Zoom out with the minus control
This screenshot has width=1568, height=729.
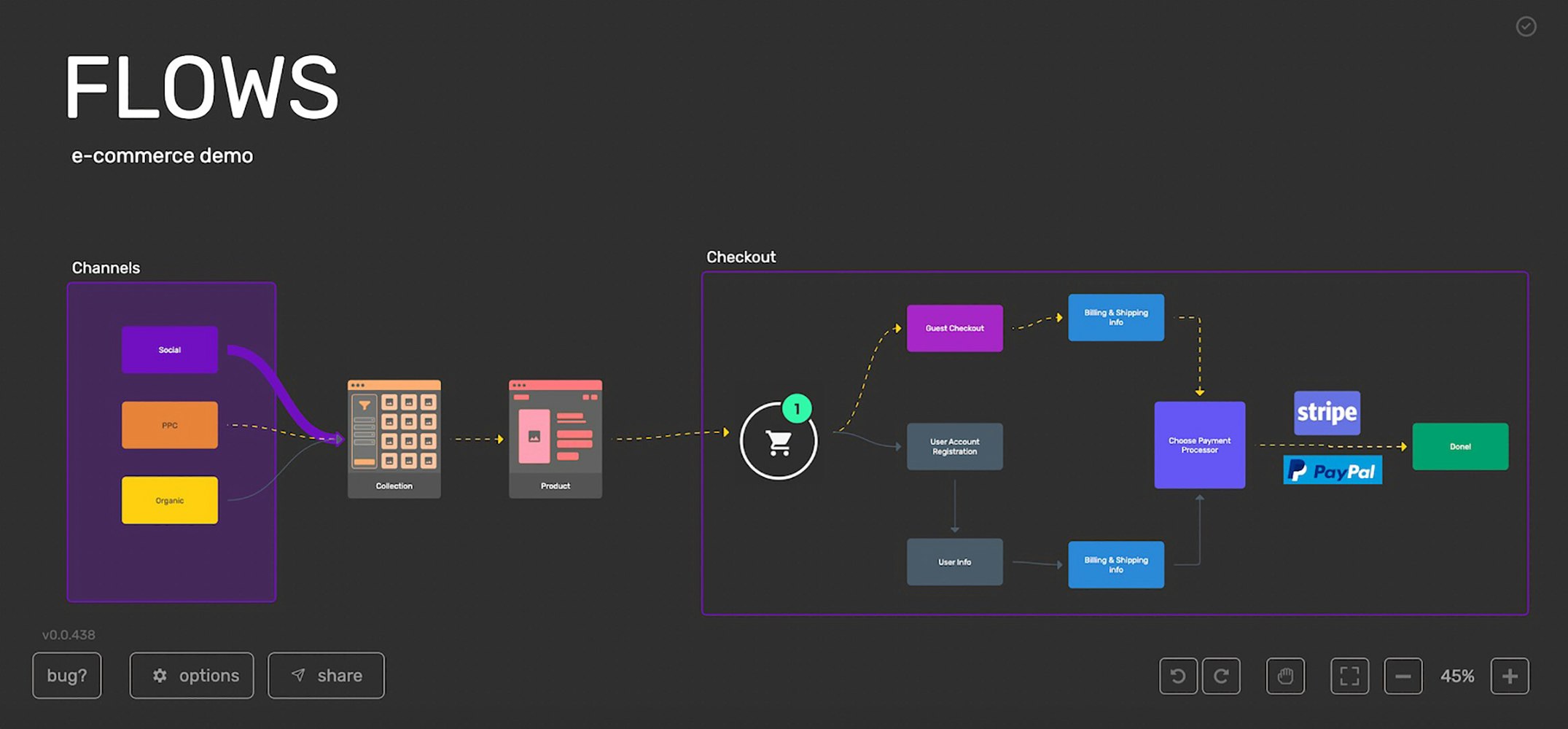[1403, 676]
